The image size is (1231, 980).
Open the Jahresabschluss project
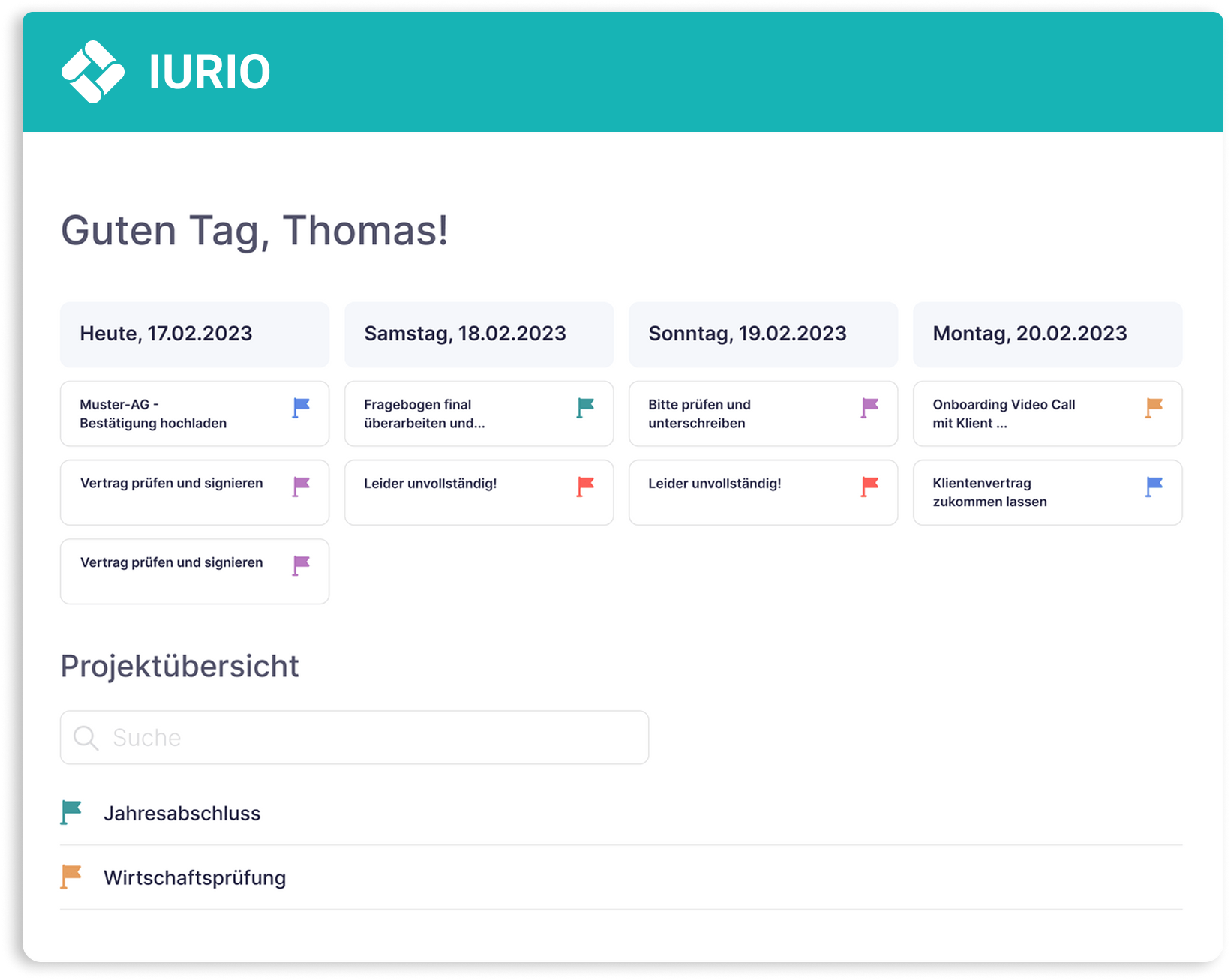click(x=182, y=813)
